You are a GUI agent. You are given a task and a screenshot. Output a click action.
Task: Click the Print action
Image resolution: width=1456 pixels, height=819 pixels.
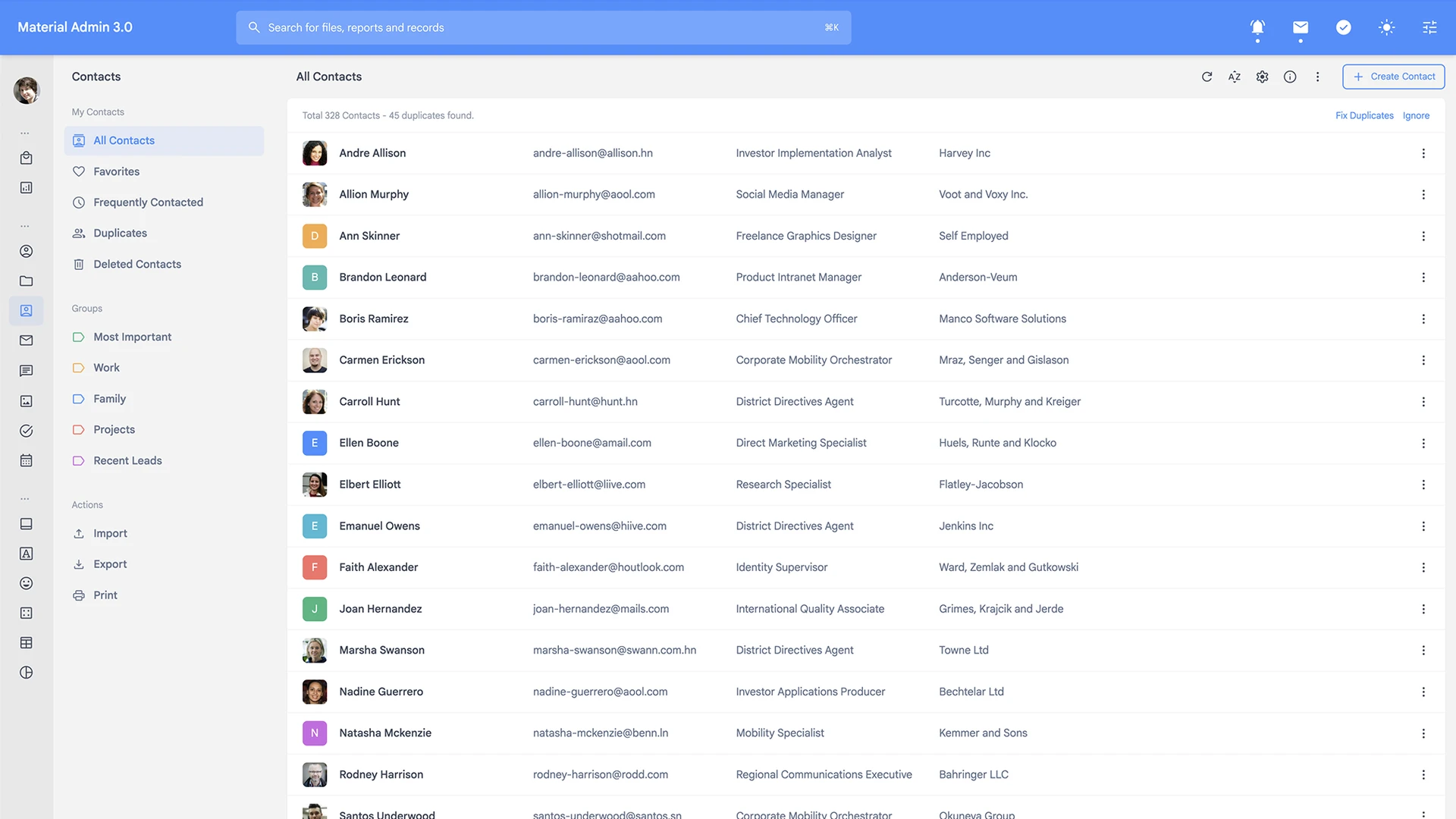(x=164, y=595)
